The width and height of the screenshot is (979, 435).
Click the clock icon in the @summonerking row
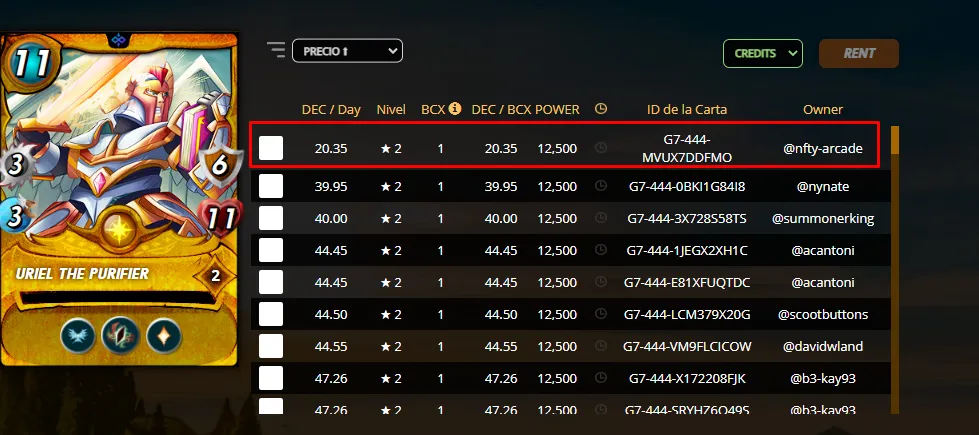(x=601, y=218)
